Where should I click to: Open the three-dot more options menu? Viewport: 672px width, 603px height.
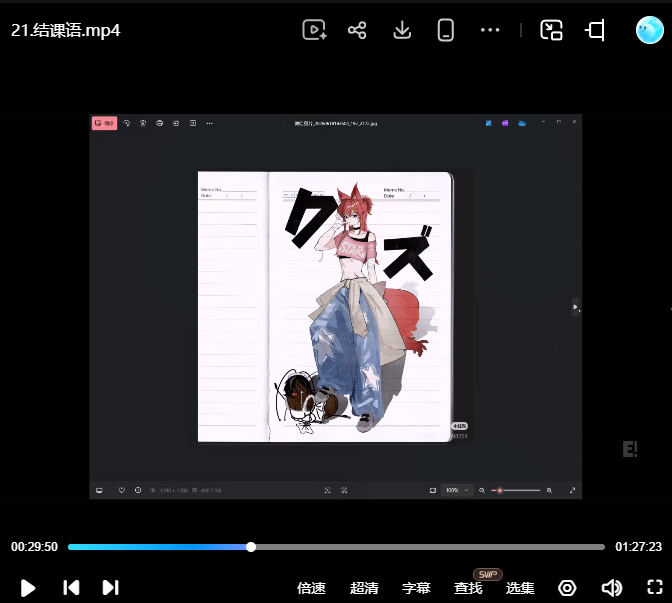coord(490,30)
